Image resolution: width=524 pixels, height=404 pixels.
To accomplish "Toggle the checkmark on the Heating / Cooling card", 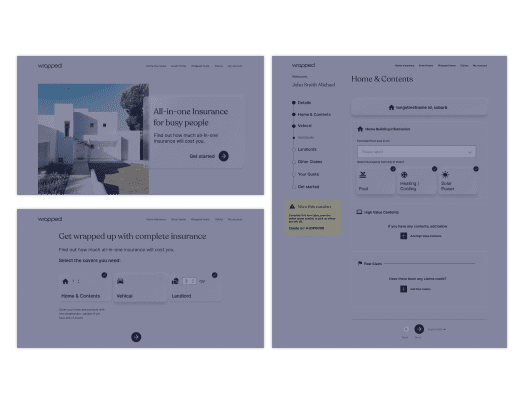I will pyautogui.click(x=434, y=169).
